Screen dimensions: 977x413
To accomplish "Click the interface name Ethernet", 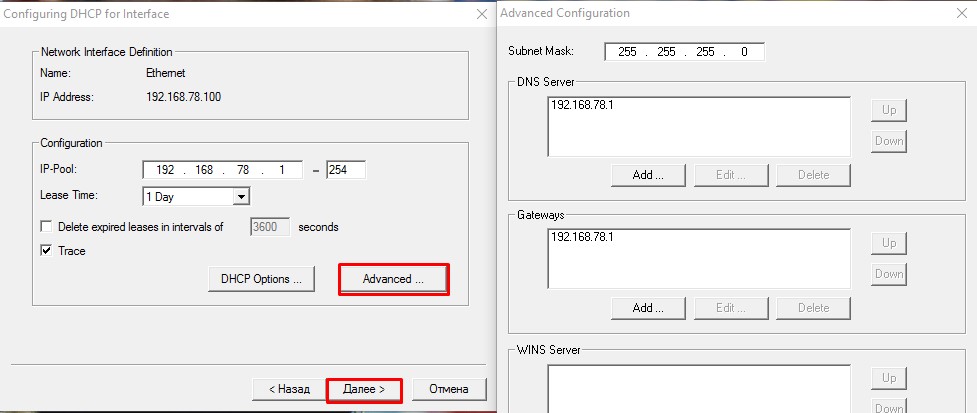I will click(165, 73).
